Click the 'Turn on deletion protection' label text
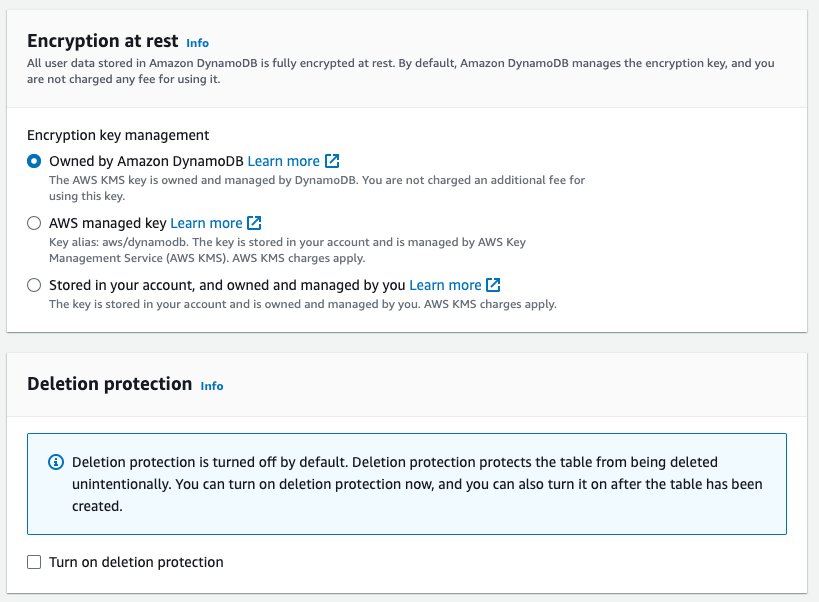Screen dimensions: 819x602 click(136, 562)
